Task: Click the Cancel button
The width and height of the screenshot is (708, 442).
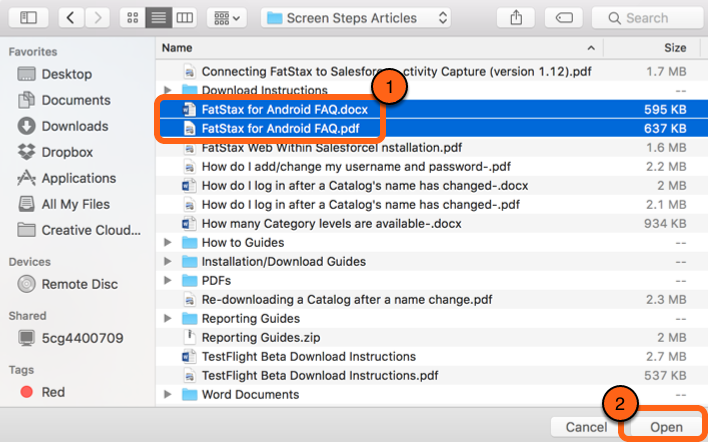Action: (x=586, y=427)
